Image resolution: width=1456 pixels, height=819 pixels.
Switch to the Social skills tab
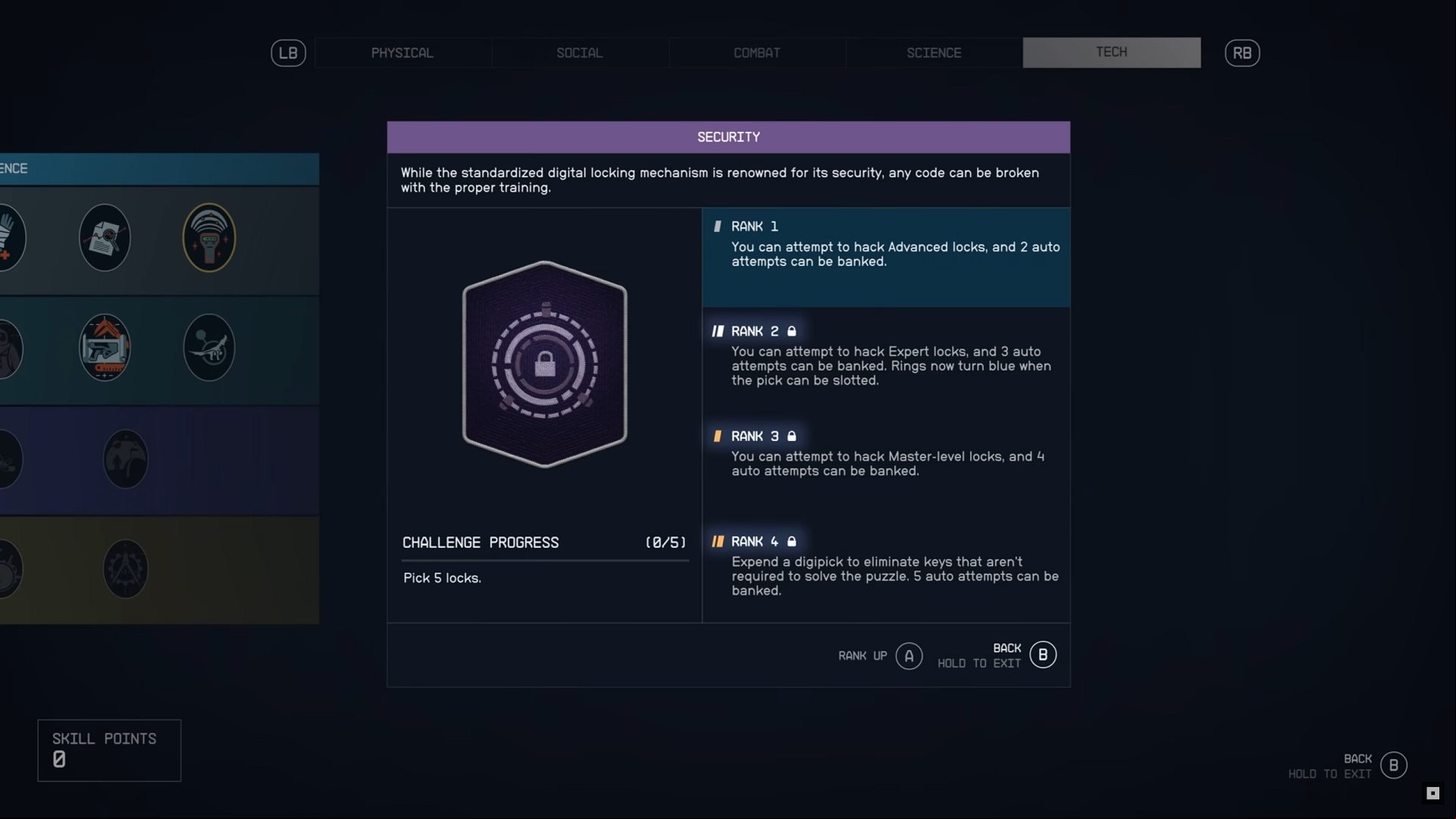[580, 53]
